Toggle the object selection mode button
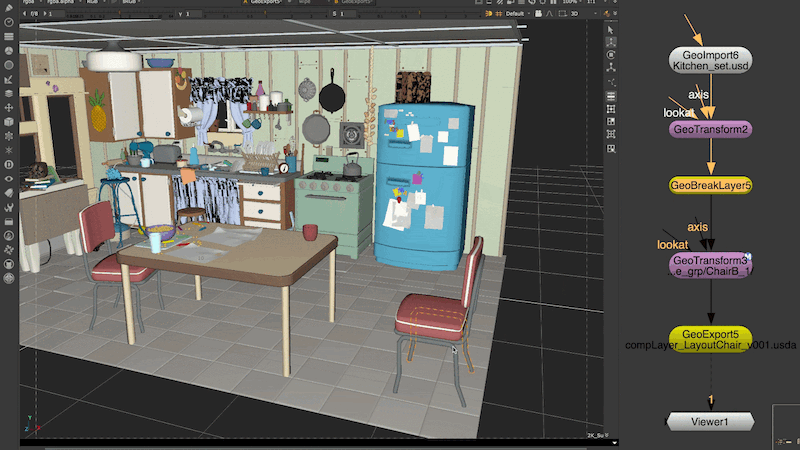800x450 pixels. 611,134
